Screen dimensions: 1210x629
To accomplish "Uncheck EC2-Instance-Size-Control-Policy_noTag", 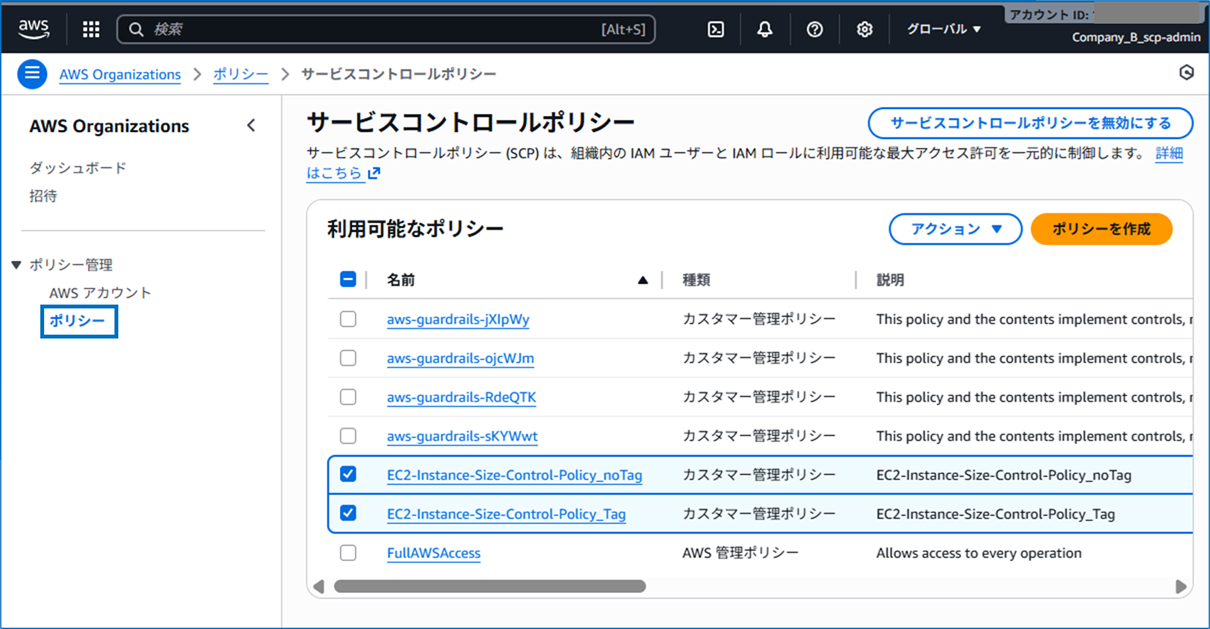I will [x=348, y=474].
